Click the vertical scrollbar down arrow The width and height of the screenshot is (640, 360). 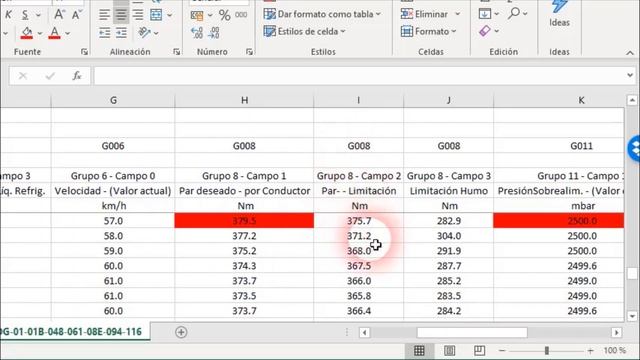(x=632, y=316)
